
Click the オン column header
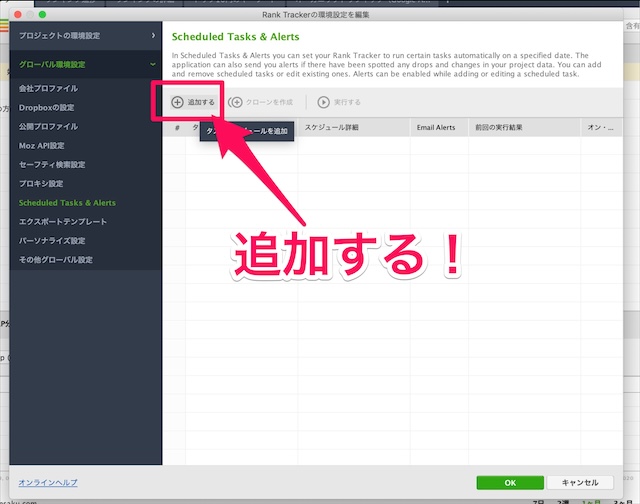pos(601,127)
